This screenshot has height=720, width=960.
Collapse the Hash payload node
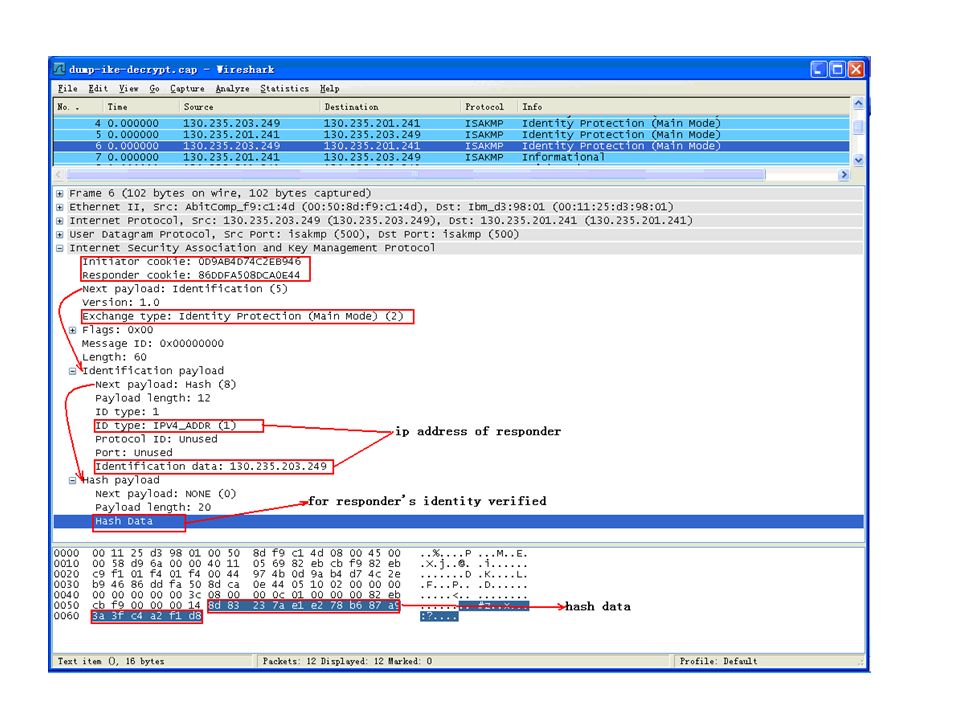[x=72, y=481]
